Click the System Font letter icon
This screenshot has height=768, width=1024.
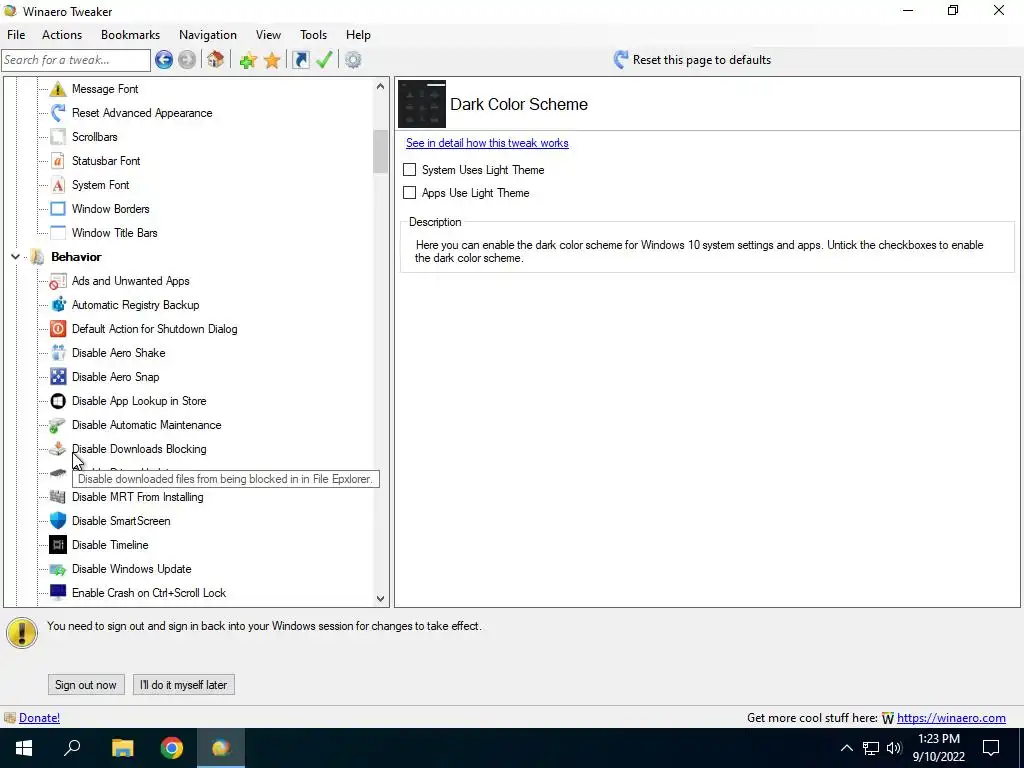[x=58, y=185]
